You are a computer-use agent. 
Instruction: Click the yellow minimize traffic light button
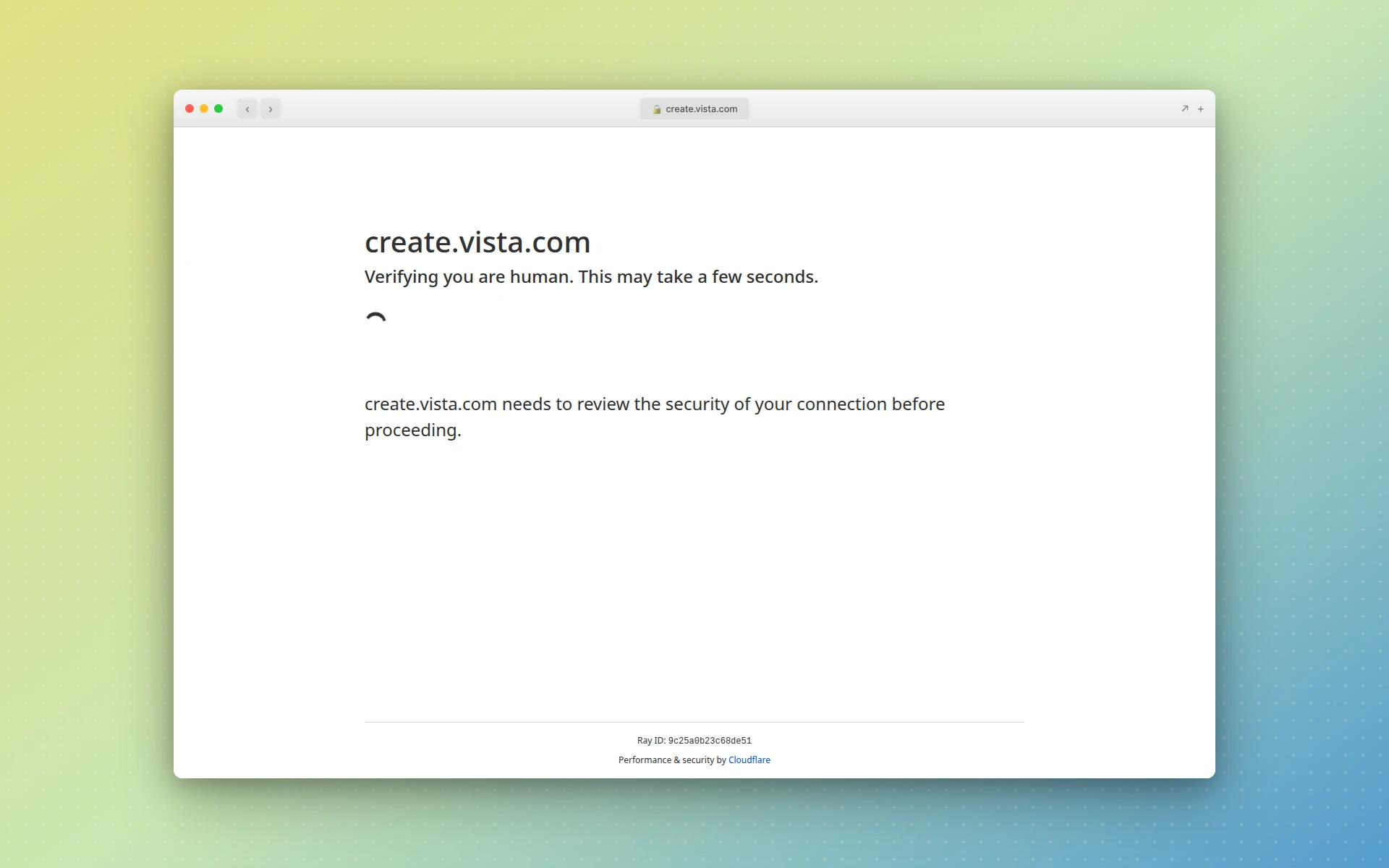coord(204,109)
